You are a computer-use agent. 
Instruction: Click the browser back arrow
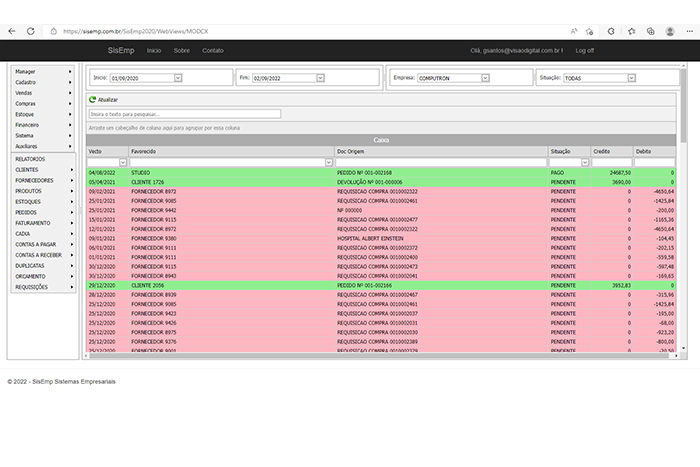[12, 31]
